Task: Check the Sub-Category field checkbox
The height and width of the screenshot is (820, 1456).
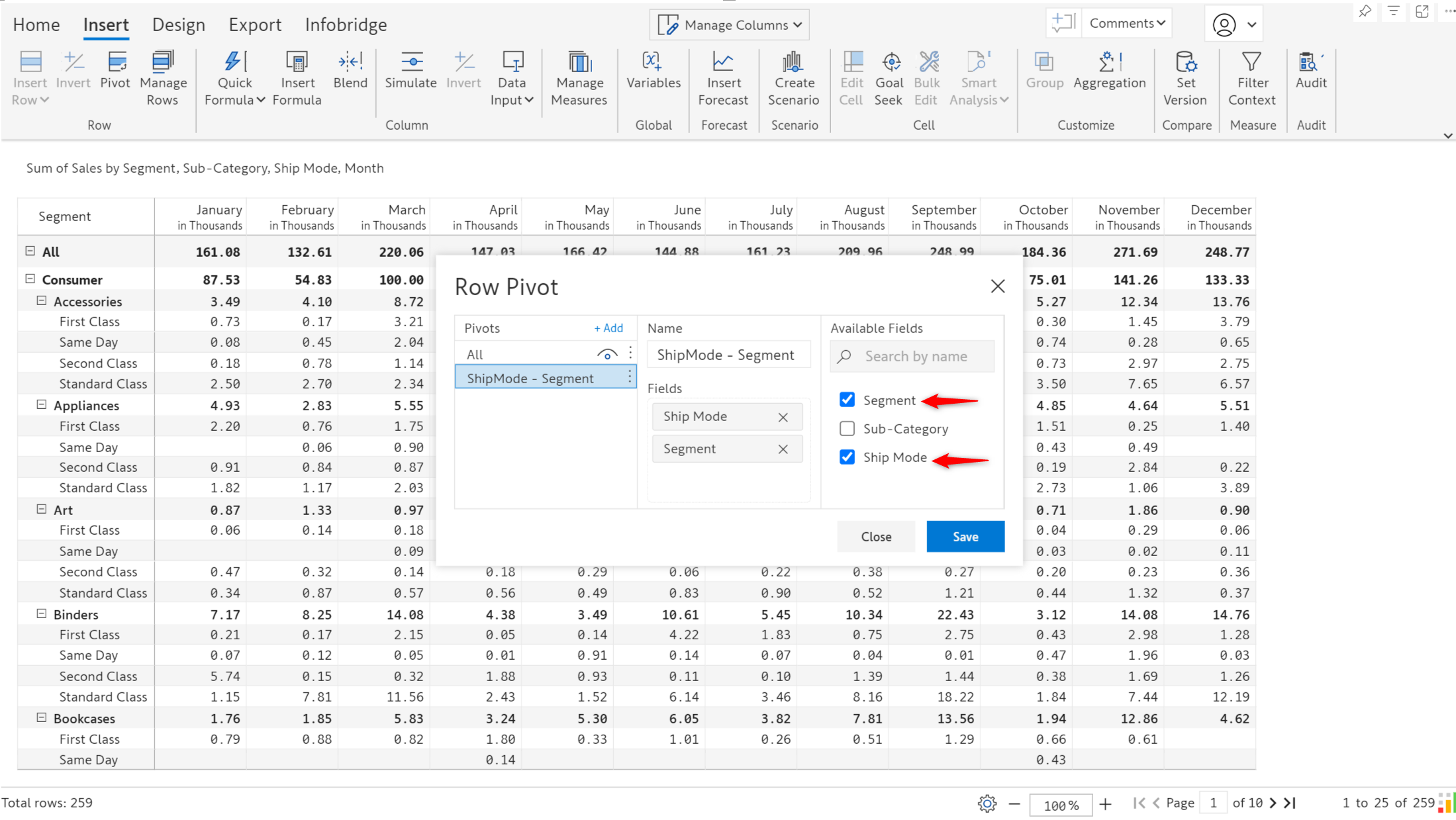Action: pos(847,429)
